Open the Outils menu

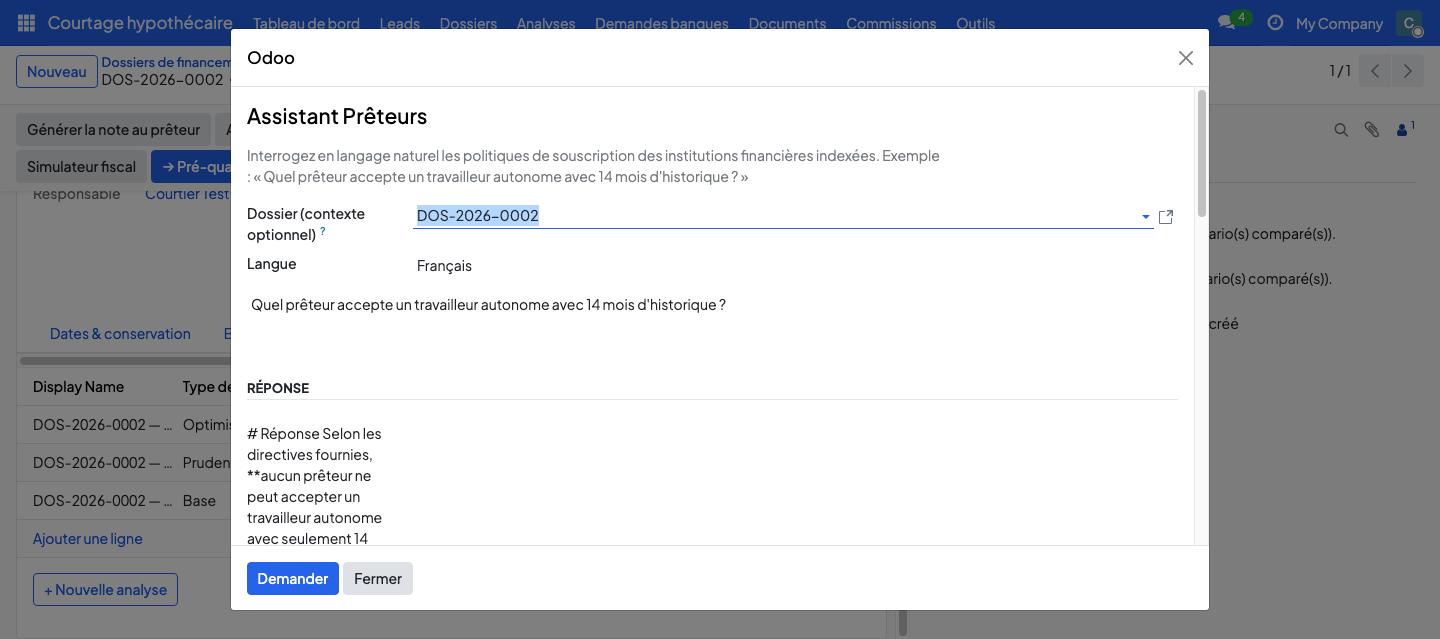(x=975, y=23)
